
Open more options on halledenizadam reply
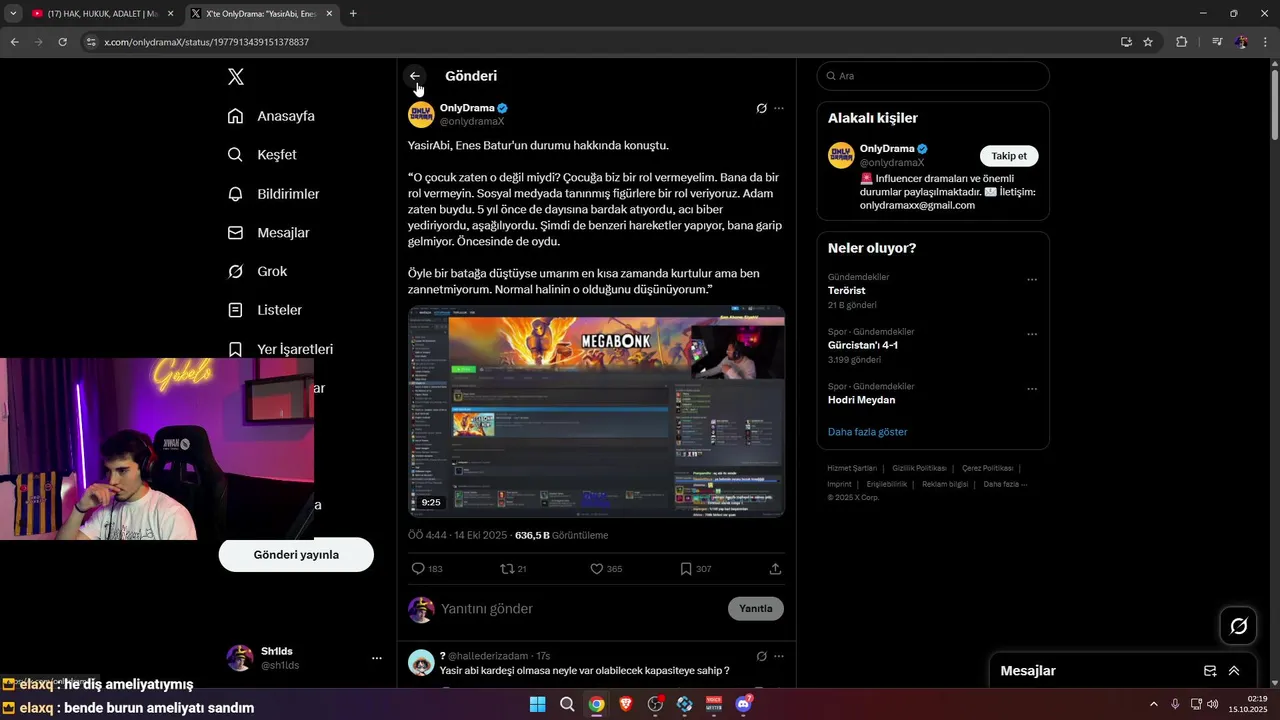[779, 656]
